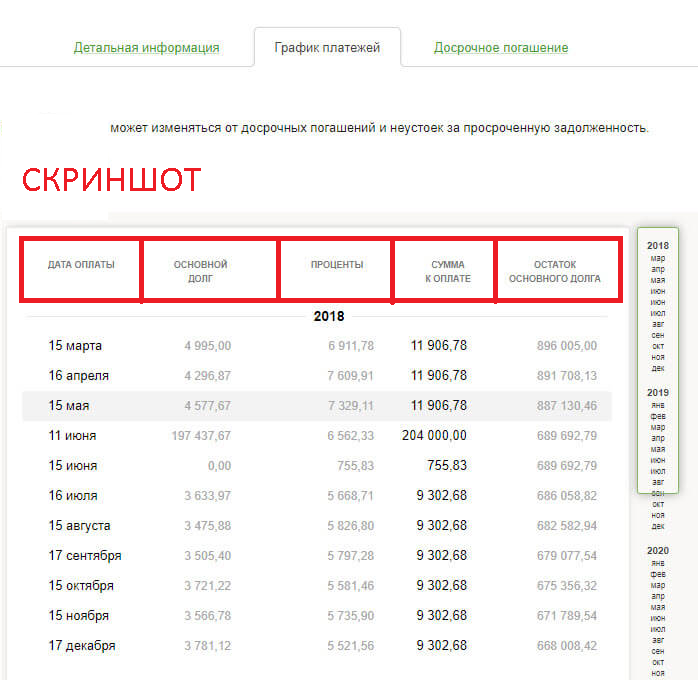The image size is (698, 680).
Task: Open the Досрочное погашение tab link
Action: pos(501,48)
